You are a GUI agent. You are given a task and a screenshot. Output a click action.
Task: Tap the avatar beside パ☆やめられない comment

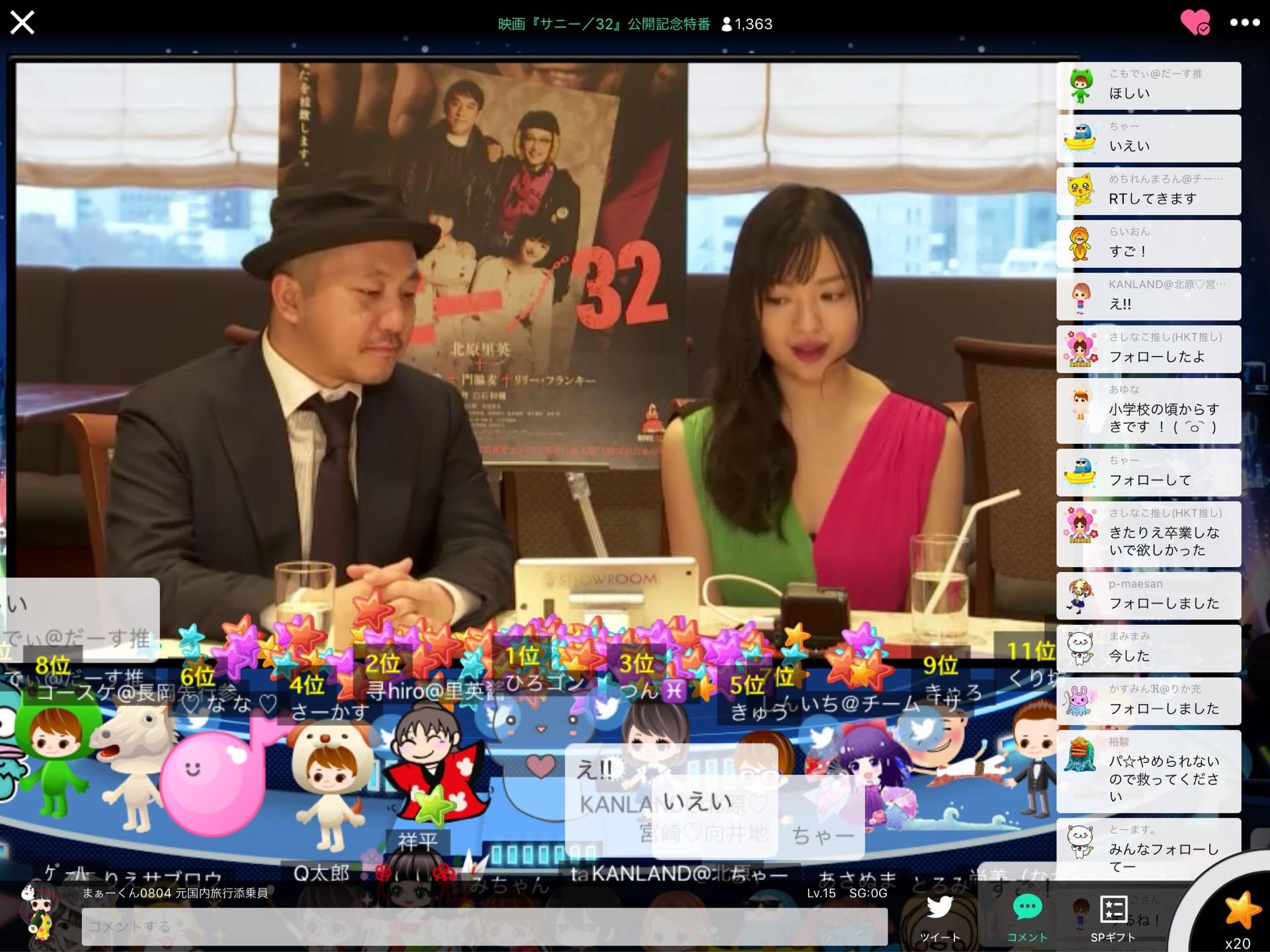[1080, 754]
